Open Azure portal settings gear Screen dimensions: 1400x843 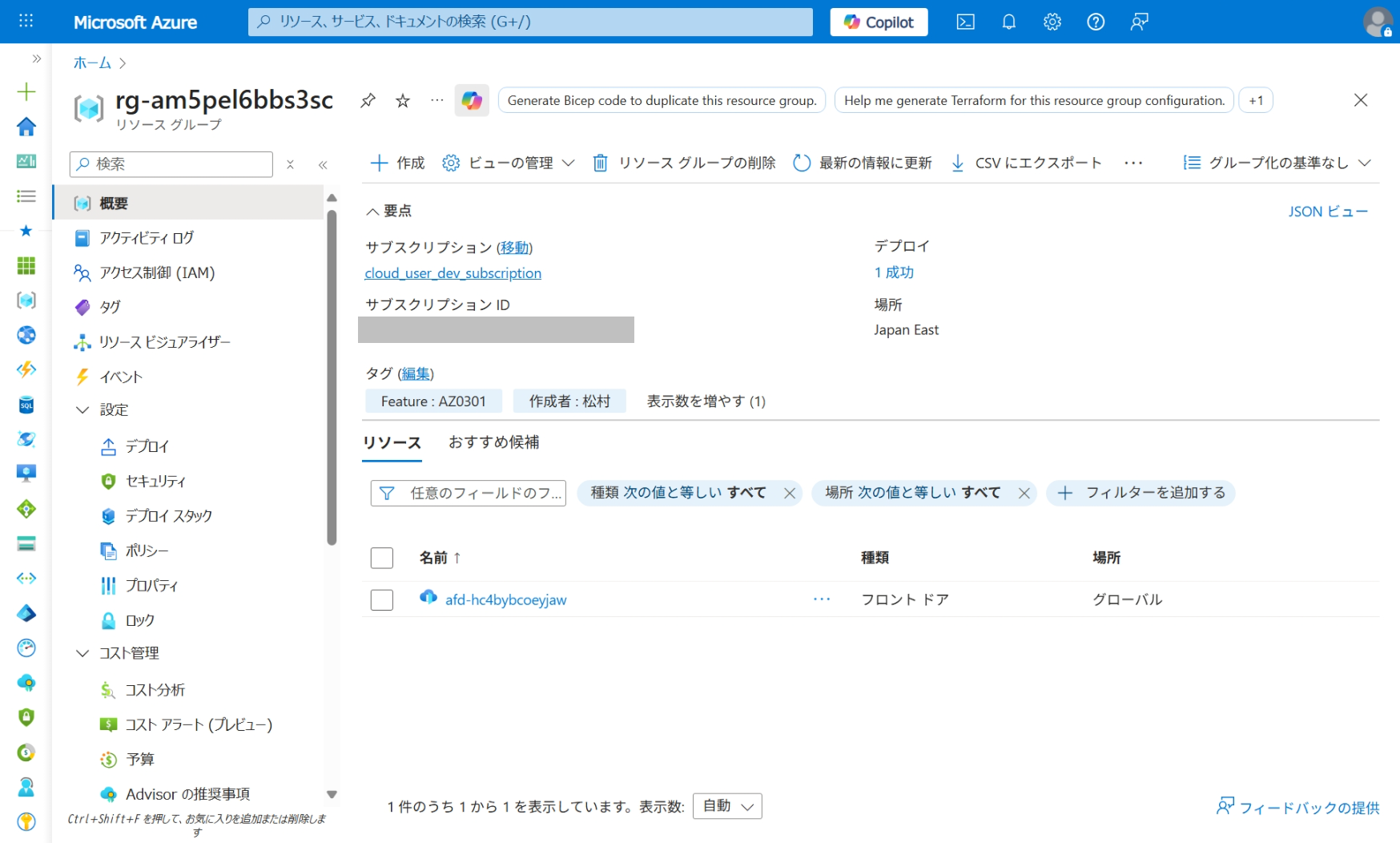pyautogui.click(x=1052, y=22)
